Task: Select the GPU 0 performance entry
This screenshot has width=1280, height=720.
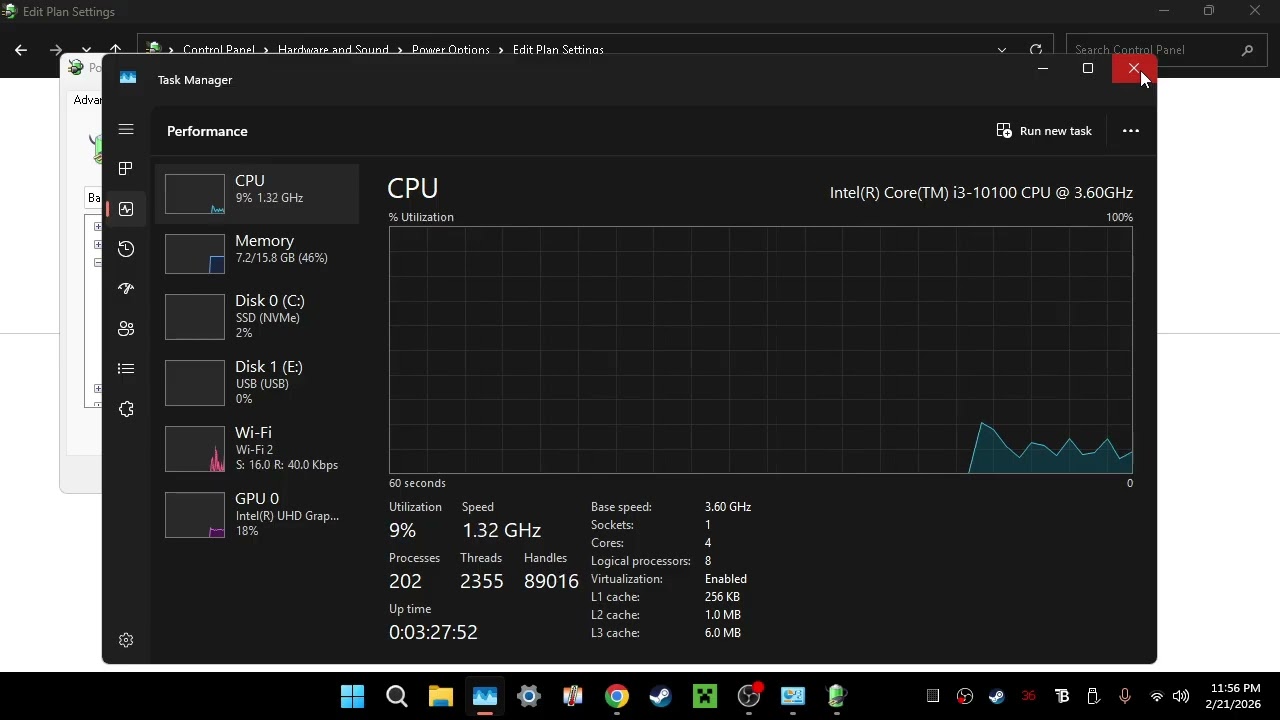Action: [x=258, y=514]
